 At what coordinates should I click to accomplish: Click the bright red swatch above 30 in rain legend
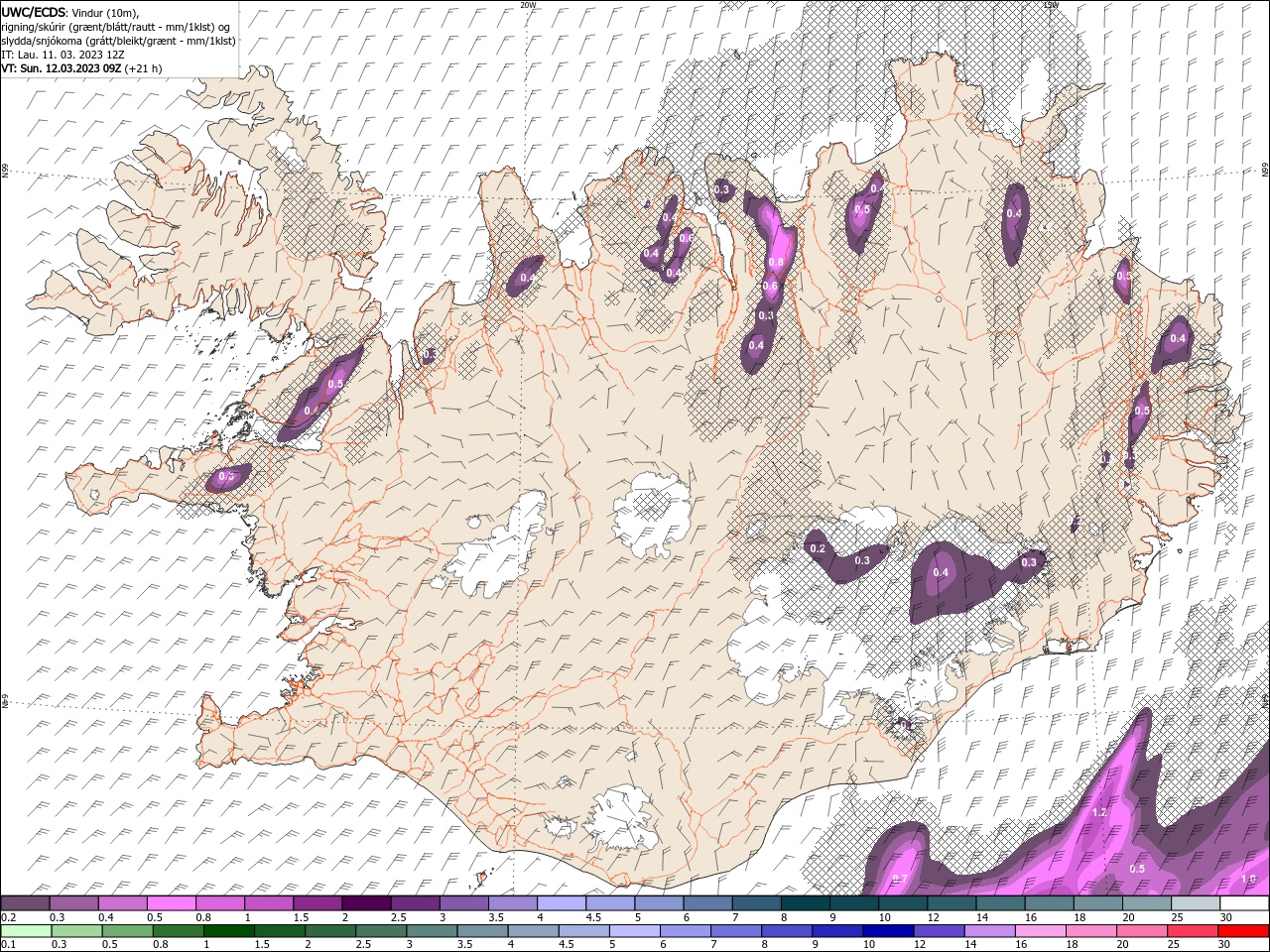pos(1243,931)
